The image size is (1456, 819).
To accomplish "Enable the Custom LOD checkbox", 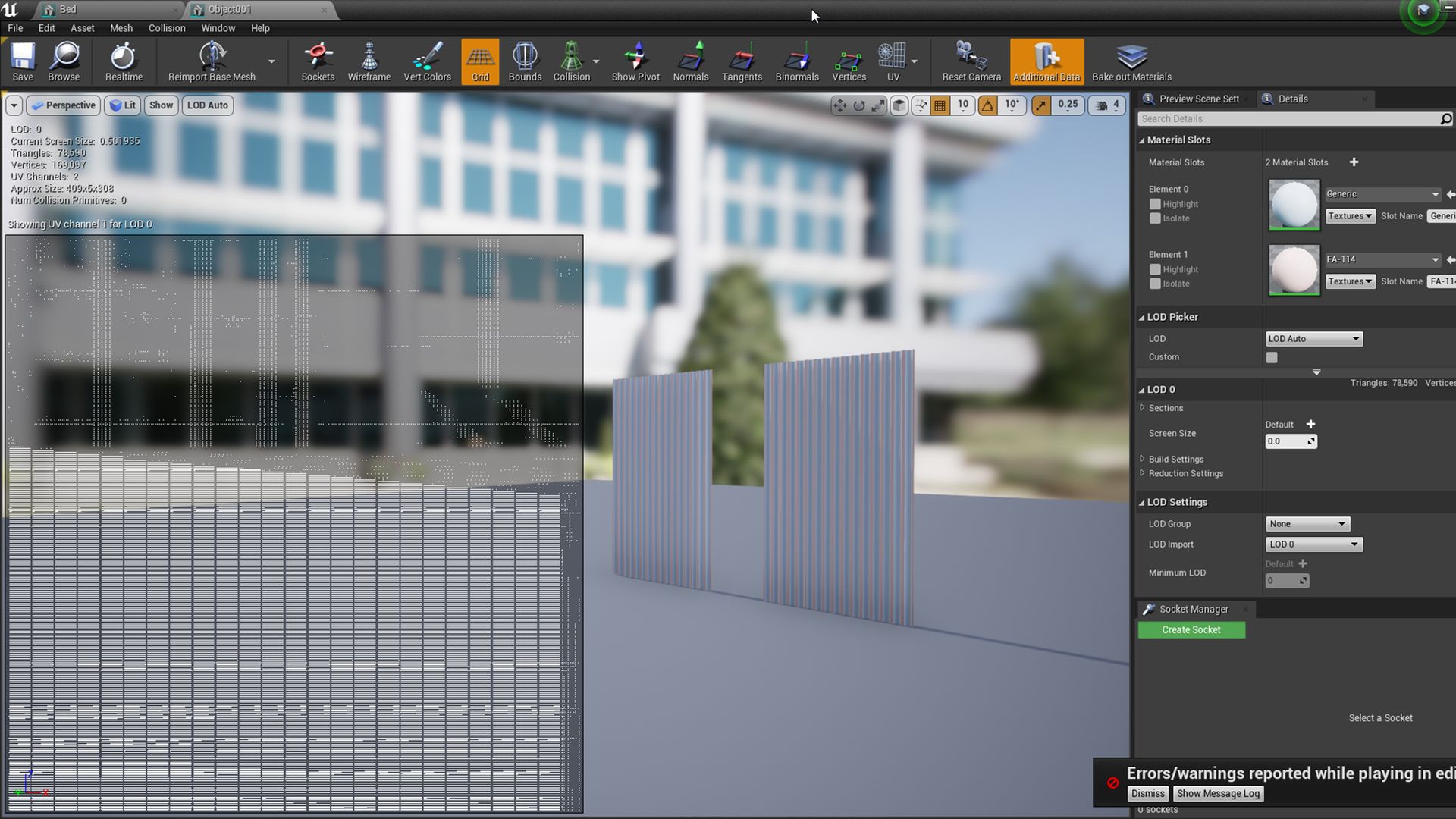I will point(1272,357).
